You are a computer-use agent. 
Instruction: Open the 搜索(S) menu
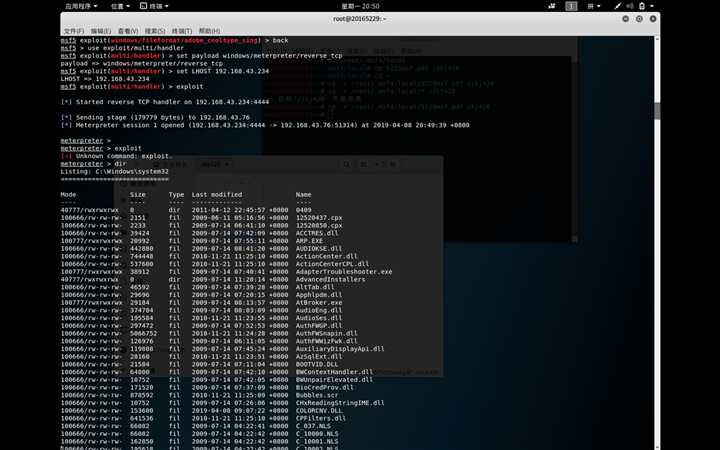pyautogui.click(x=155, y=31)
